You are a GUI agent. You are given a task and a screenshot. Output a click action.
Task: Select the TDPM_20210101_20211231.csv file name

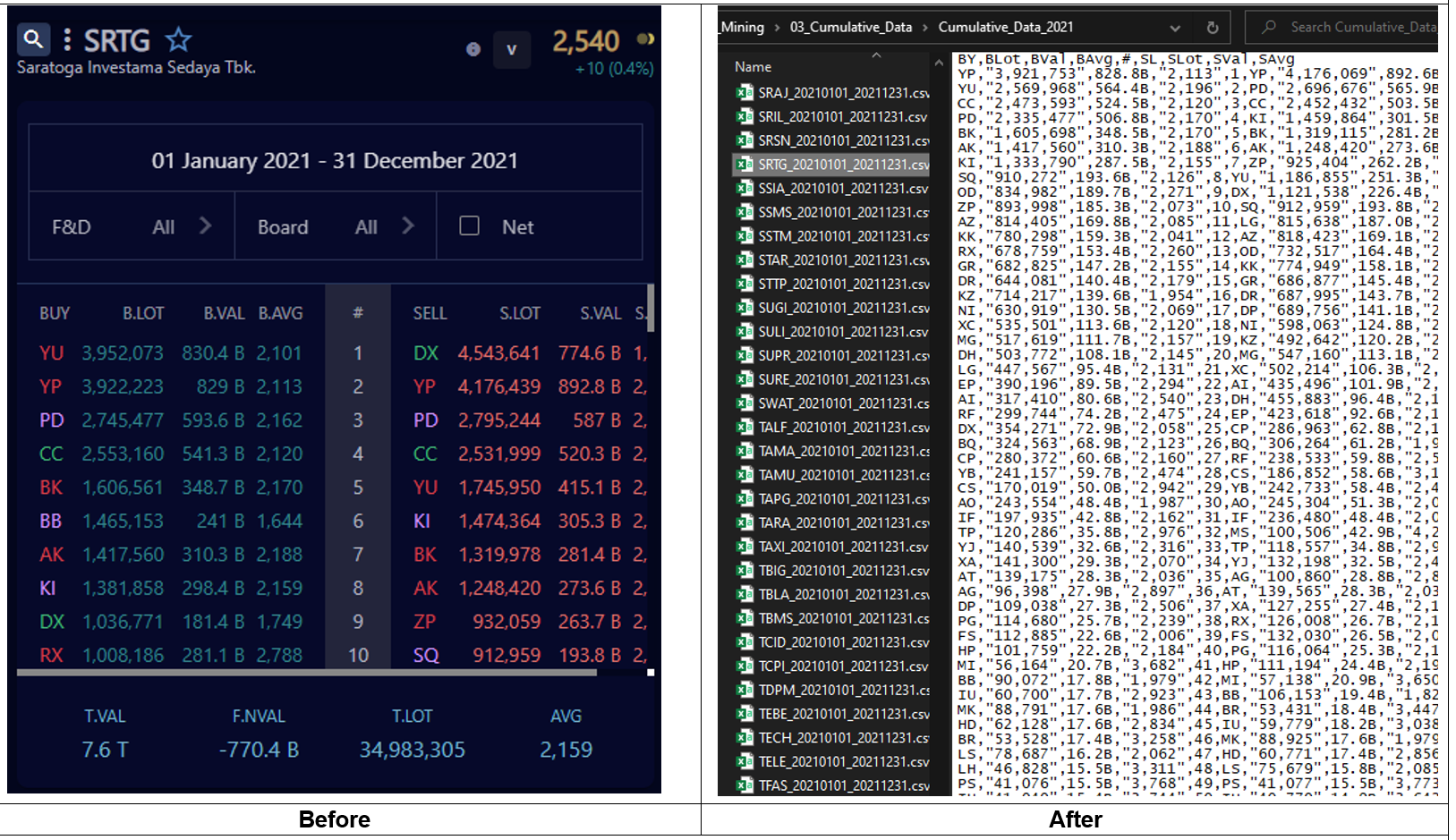(844, 690)
